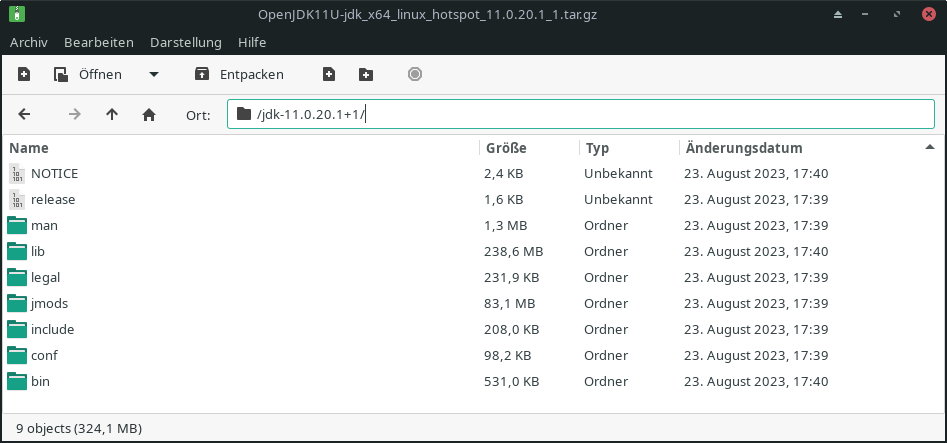Add a folder to archive icon
The width and height of the screenshot is (947, 443).
pos(366,74)
